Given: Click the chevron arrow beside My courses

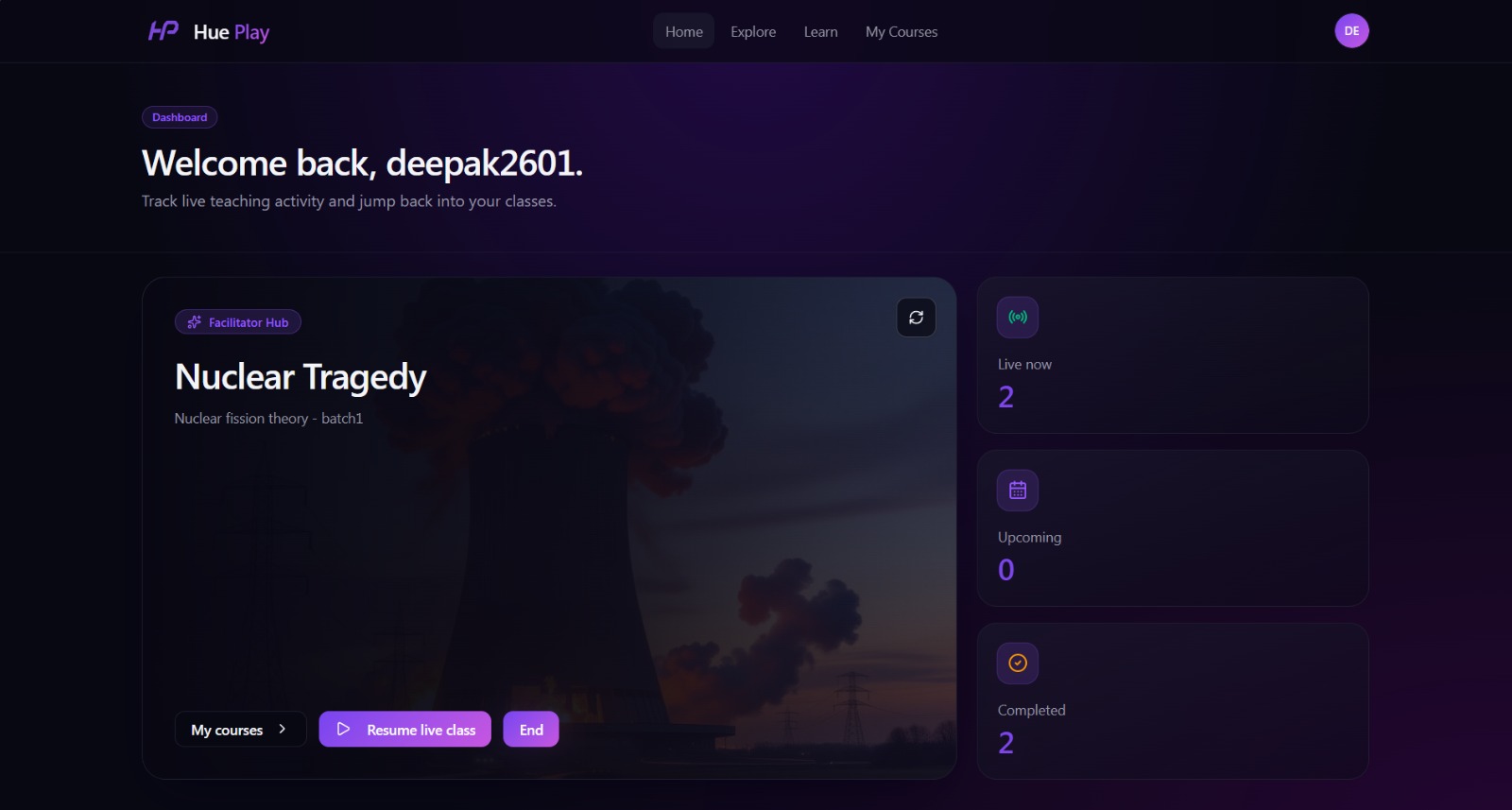Looking at the screenshot, I should tap(282, 729).
